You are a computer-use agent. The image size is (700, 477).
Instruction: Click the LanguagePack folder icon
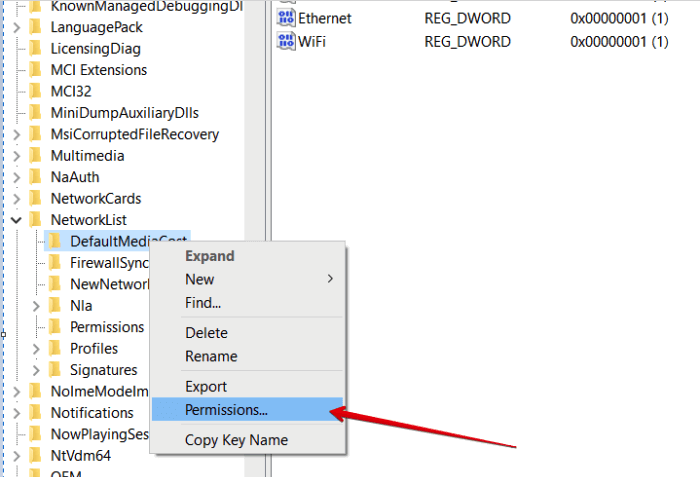tap(35, 27)
